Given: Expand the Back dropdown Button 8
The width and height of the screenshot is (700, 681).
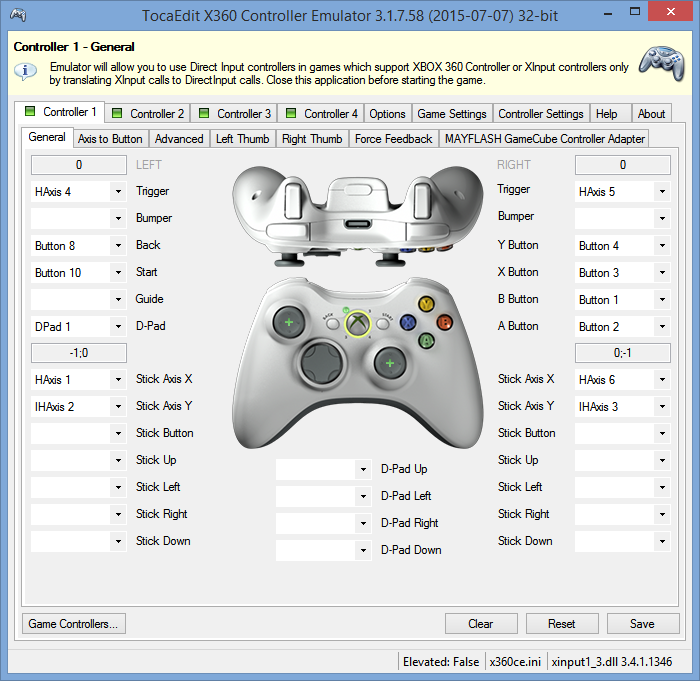Looking at the screenshot, I should 118,246.
